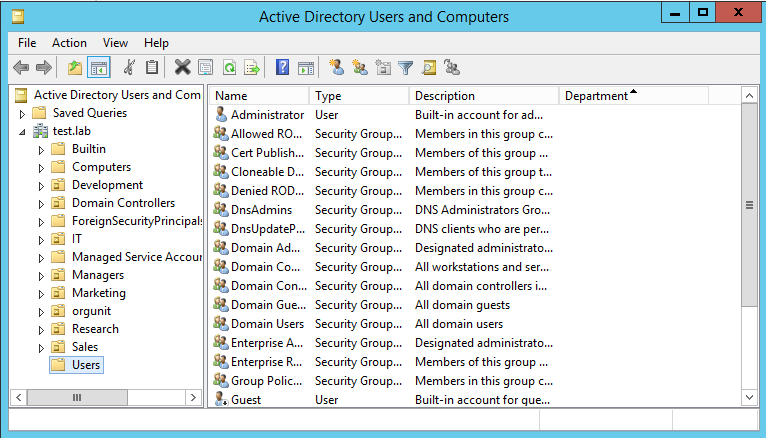This screenshot has width=766, height=438.
Task: Click the Cut scissors icon
Action: (x=129, y=67)
